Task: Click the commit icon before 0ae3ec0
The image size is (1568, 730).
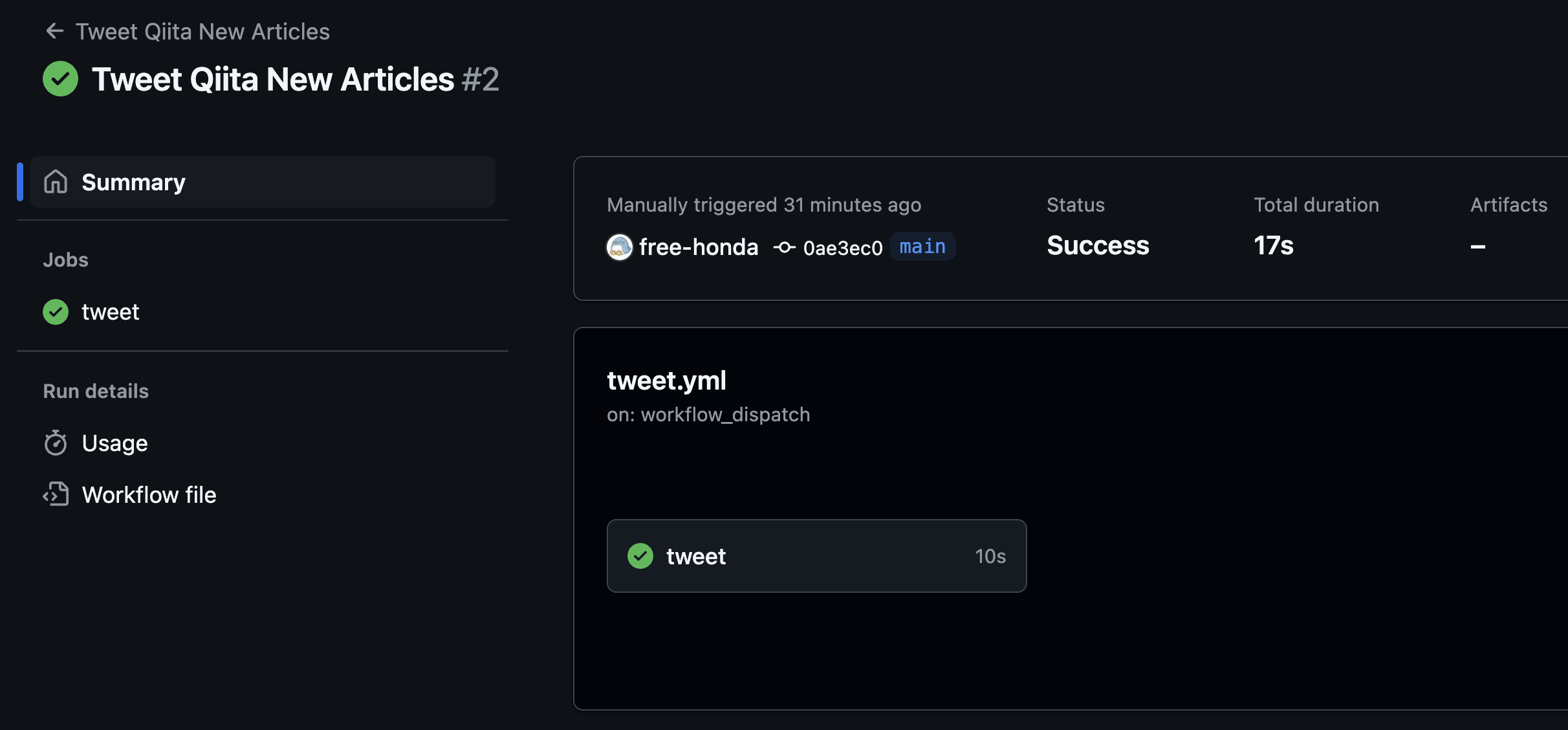Action: (783, 247)
